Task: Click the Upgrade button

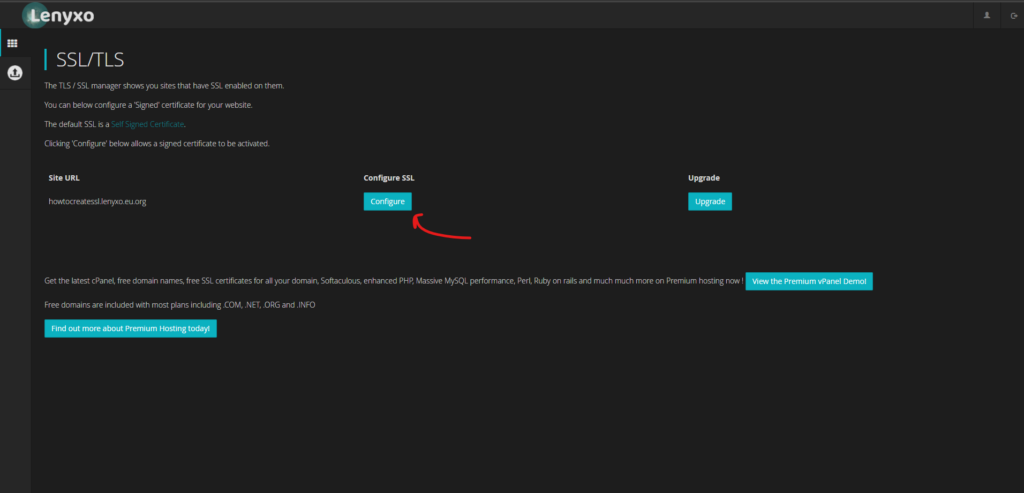Action: coord(710,202)
